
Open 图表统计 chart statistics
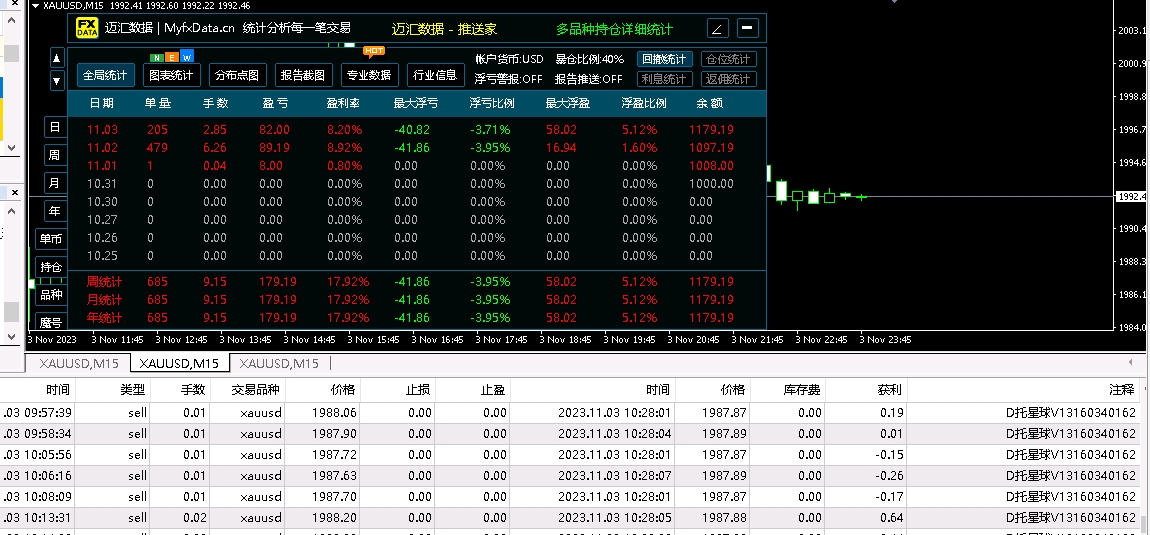pos(171,75)
